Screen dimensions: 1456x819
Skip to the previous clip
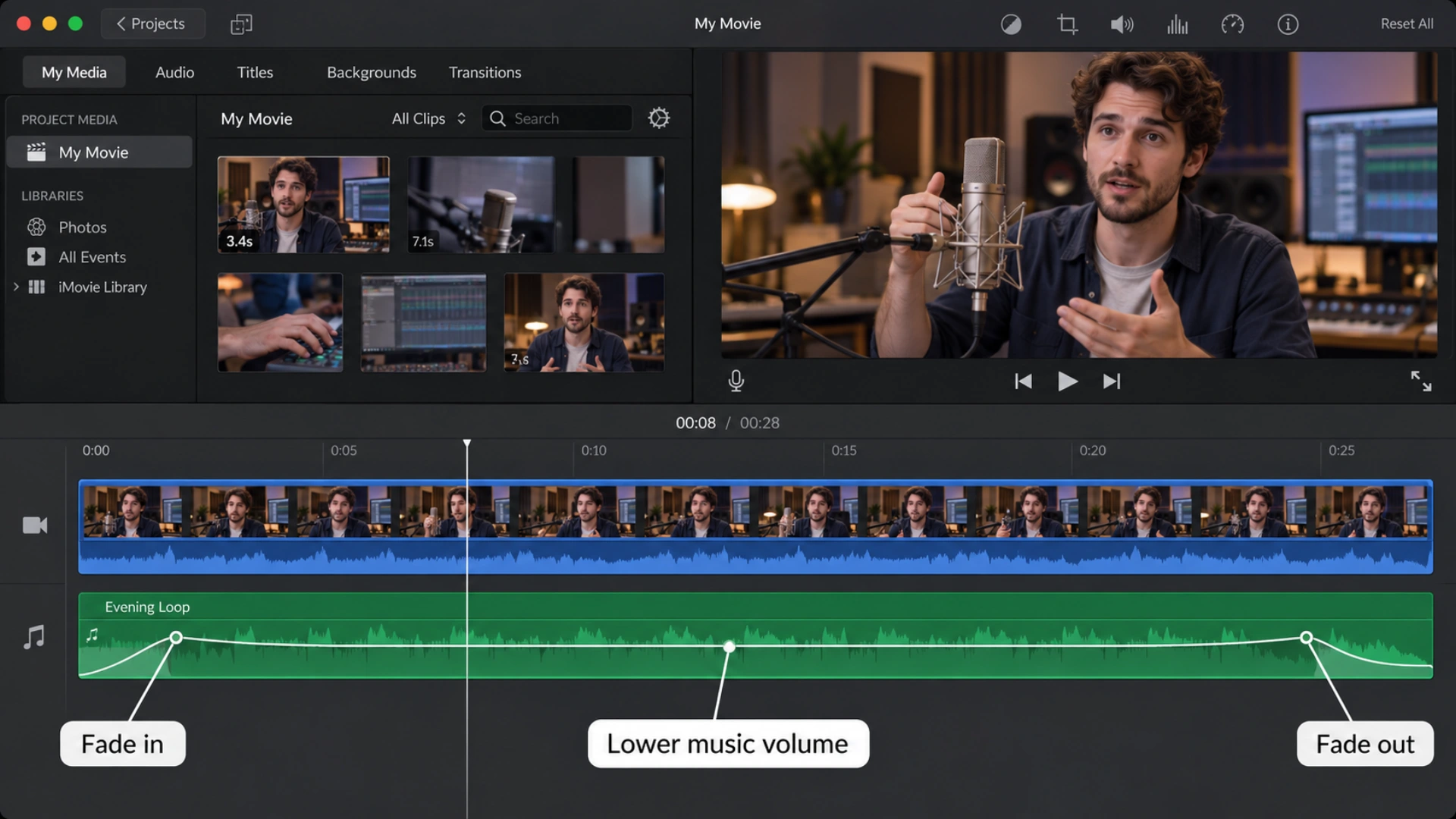(1023, 381)
